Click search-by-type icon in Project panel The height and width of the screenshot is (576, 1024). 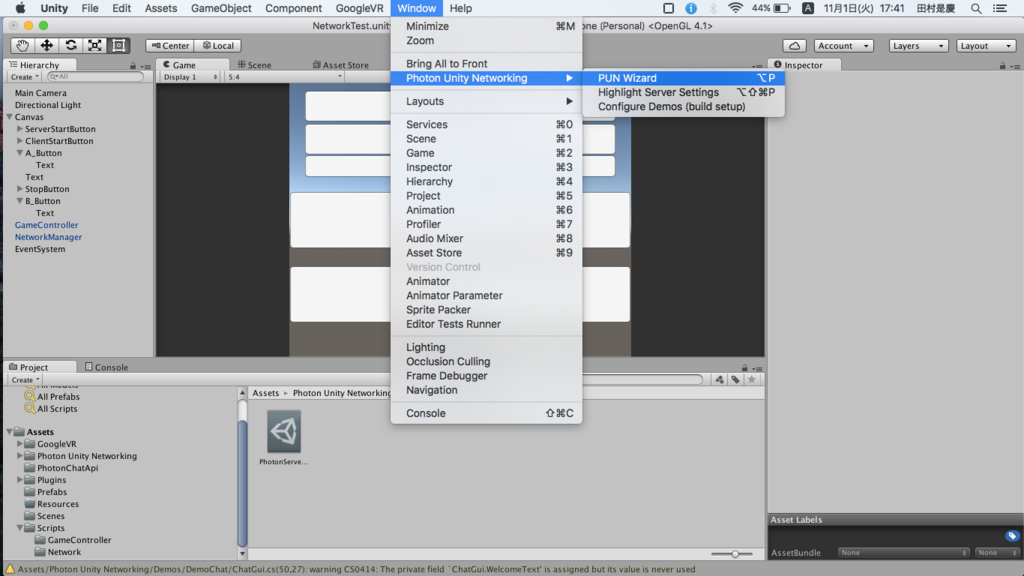pos(719,379)
